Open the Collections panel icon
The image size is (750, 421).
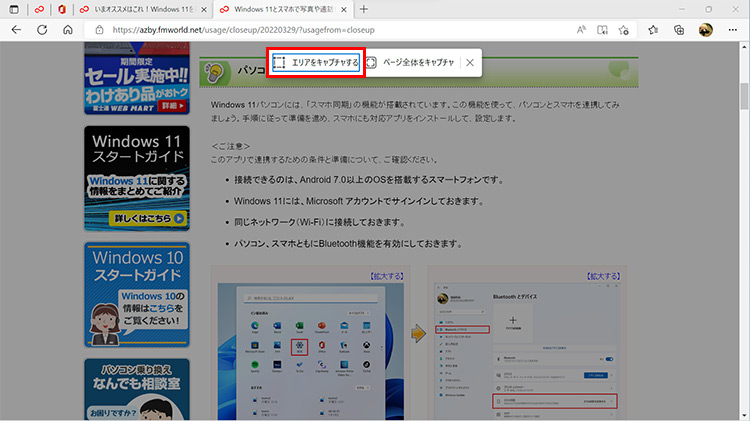click(679, 30)
